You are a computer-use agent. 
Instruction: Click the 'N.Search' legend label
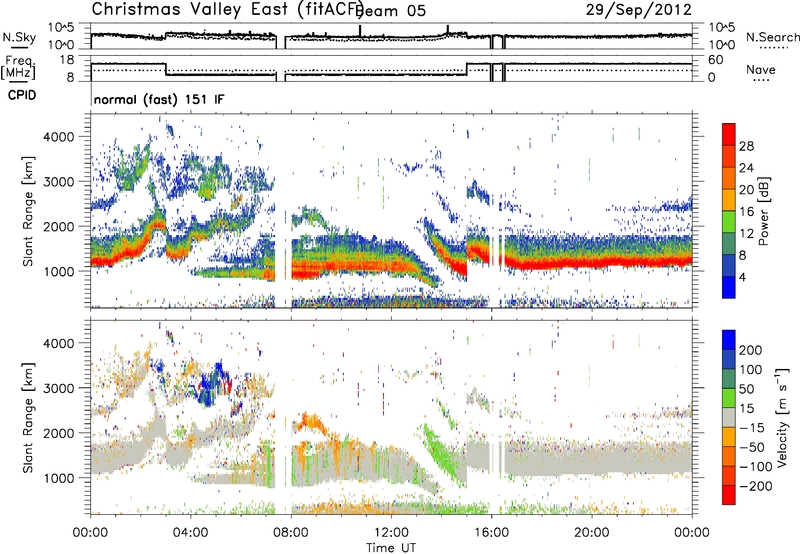(x=772, y=37)
